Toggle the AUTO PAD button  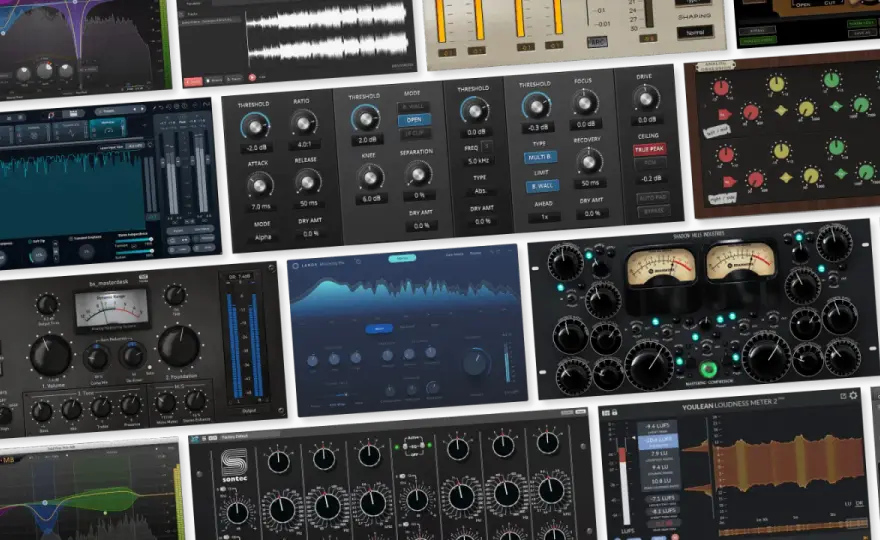652,198
